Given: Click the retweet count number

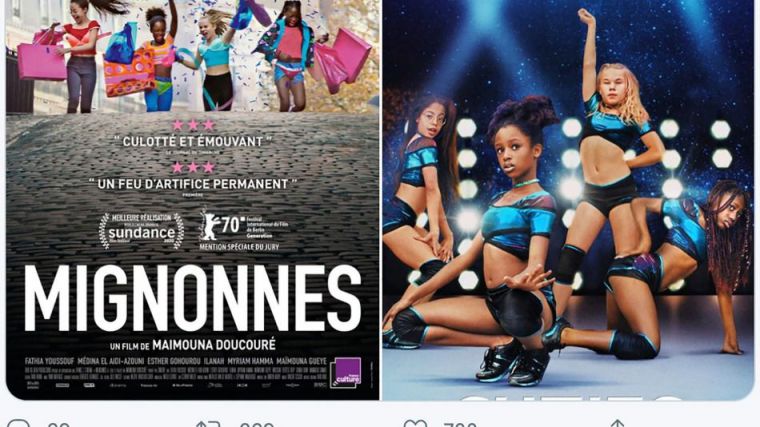Looking at the screenshot, I should point(257,425).
